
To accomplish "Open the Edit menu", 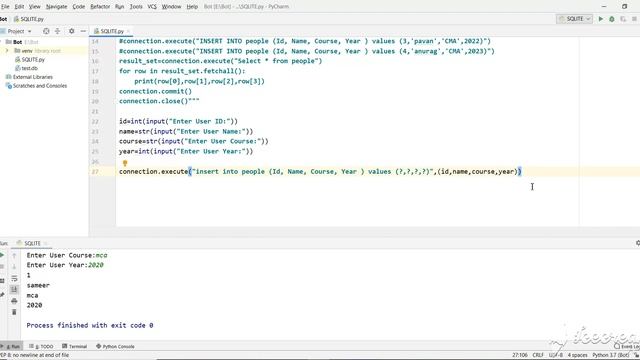I will (19, 7).
